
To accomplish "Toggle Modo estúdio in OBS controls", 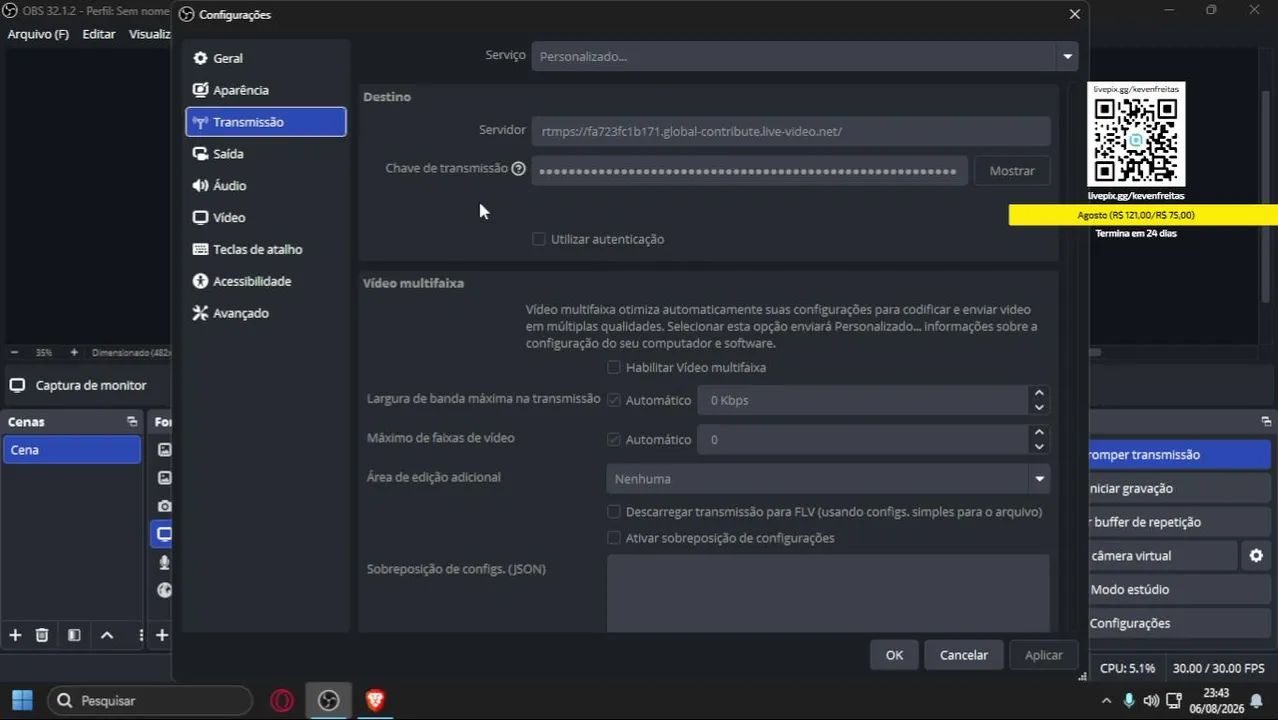I will (1180, 590).
